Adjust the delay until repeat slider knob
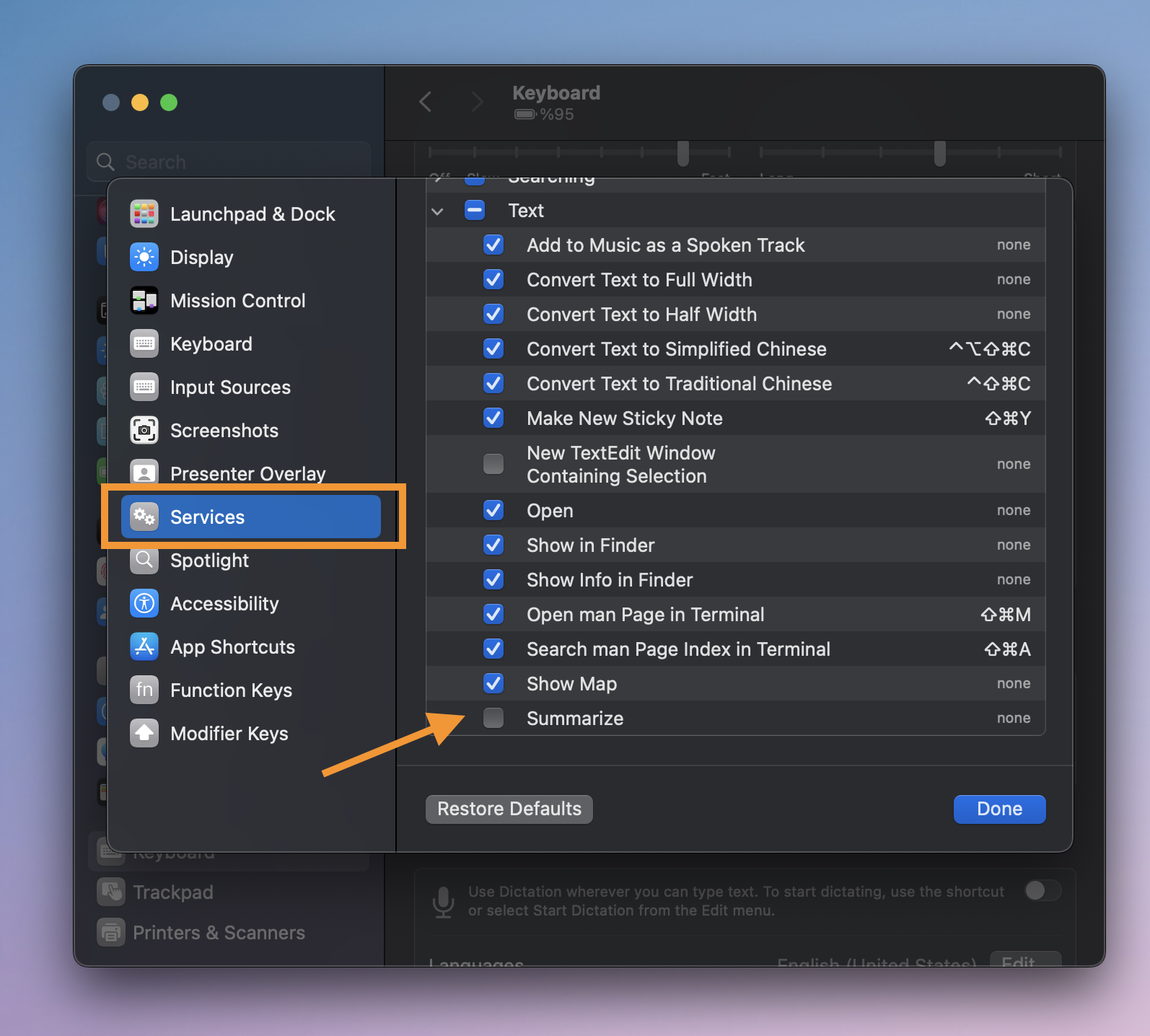The image size is (1150, 1036). [940, 153]
